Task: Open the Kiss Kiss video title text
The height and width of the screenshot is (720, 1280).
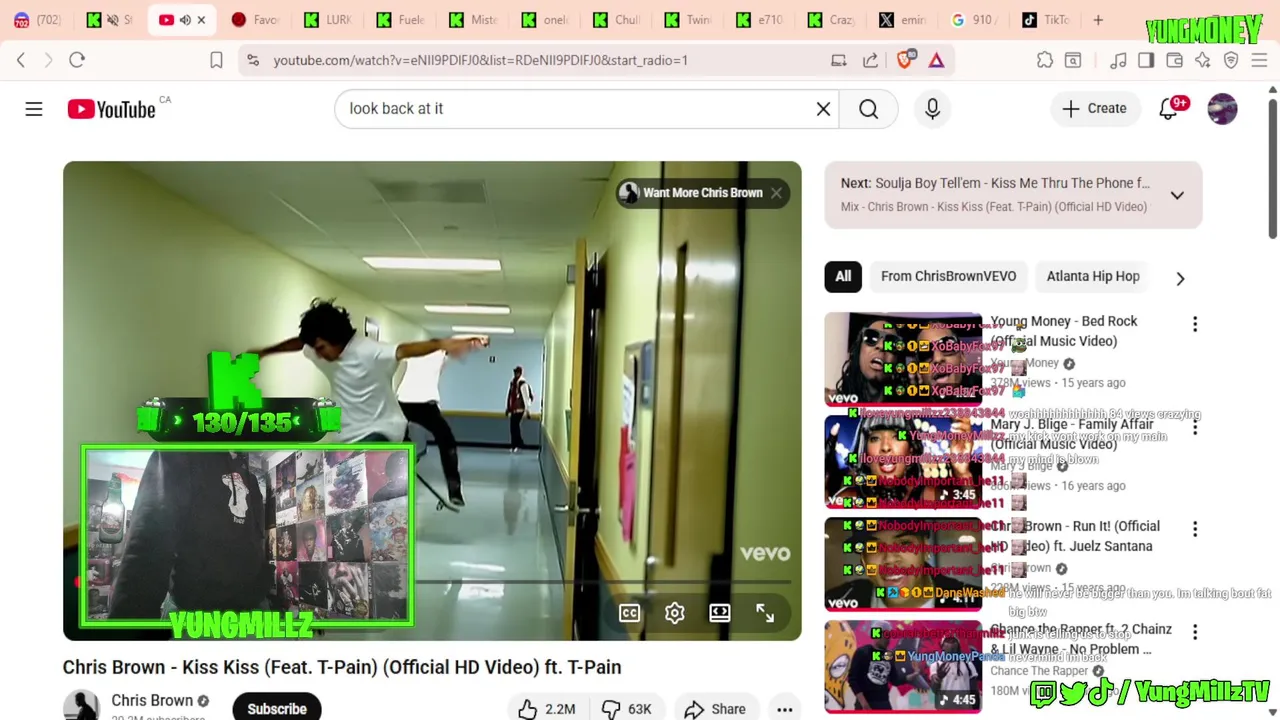Action: 342,667
